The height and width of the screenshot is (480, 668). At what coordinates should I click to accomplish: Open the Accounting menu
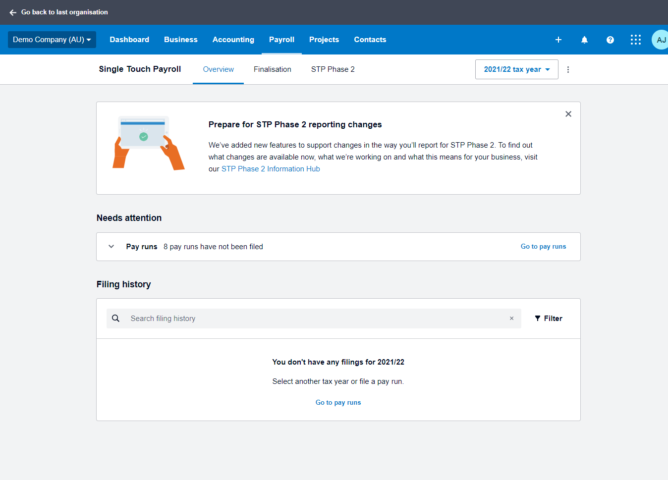point(233,40)
